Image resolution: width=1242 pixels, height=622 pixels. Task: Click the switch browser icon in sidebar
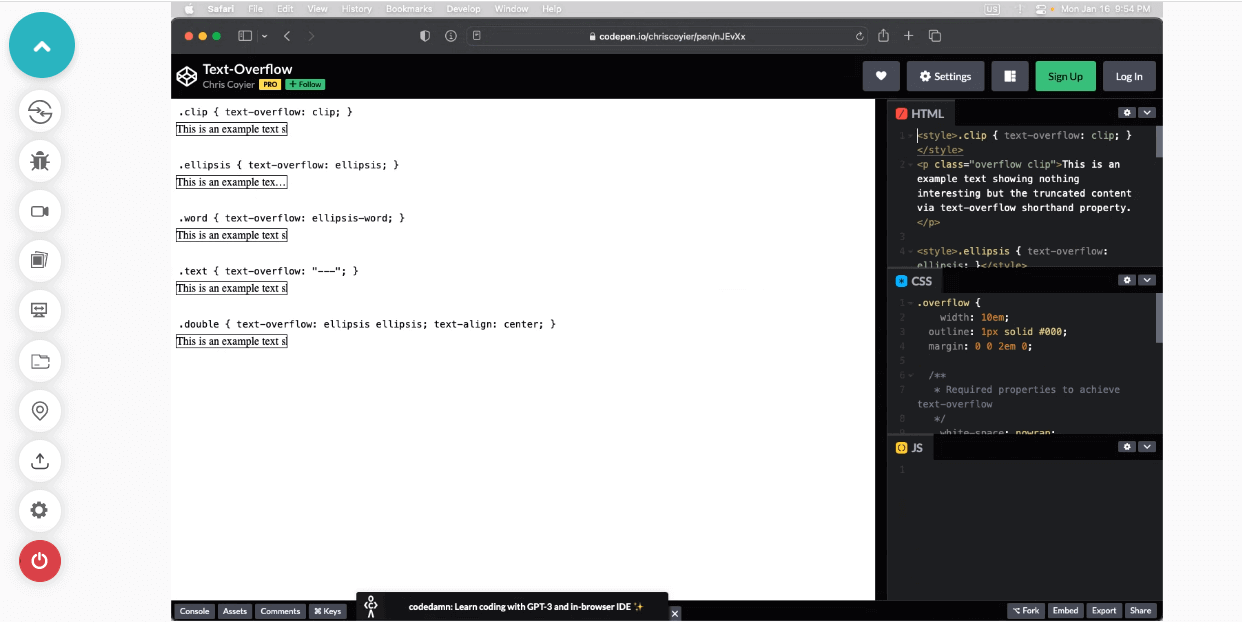(40, 111)
